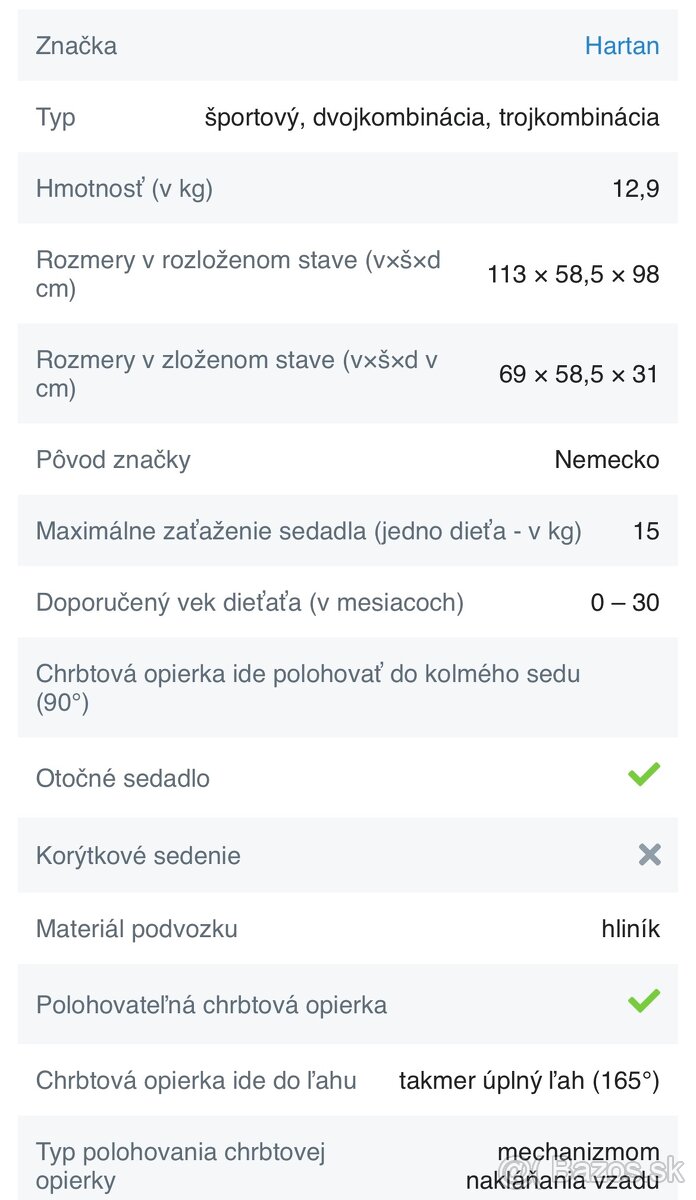Select the hliník chassis material value
Viewport: 696px width, 1200px height.
coord(630,929)
